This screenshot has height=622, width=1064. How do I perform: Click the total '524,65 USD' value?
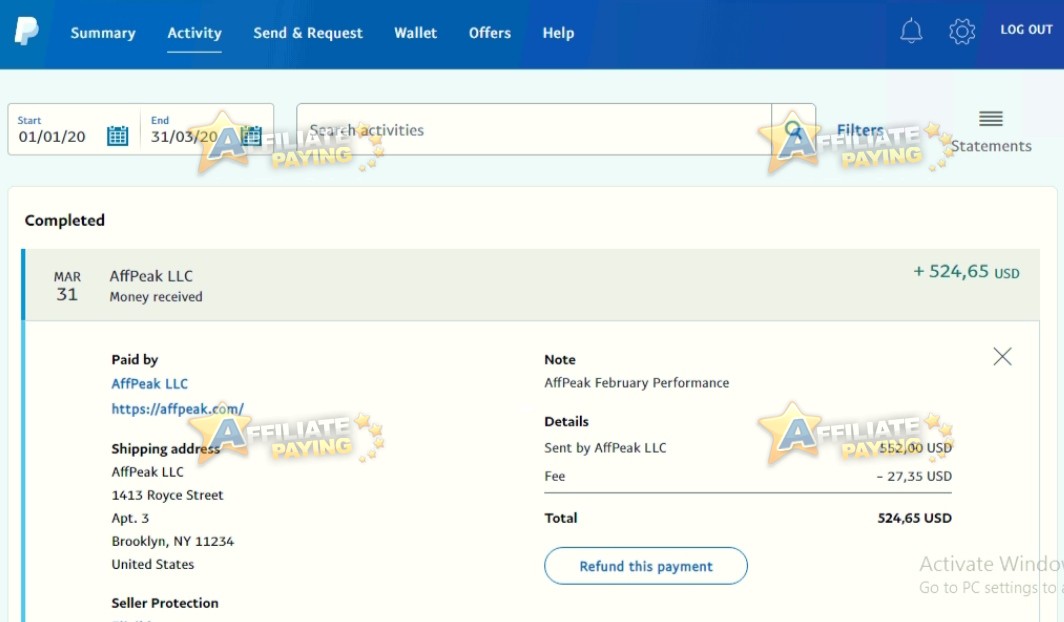914,518
